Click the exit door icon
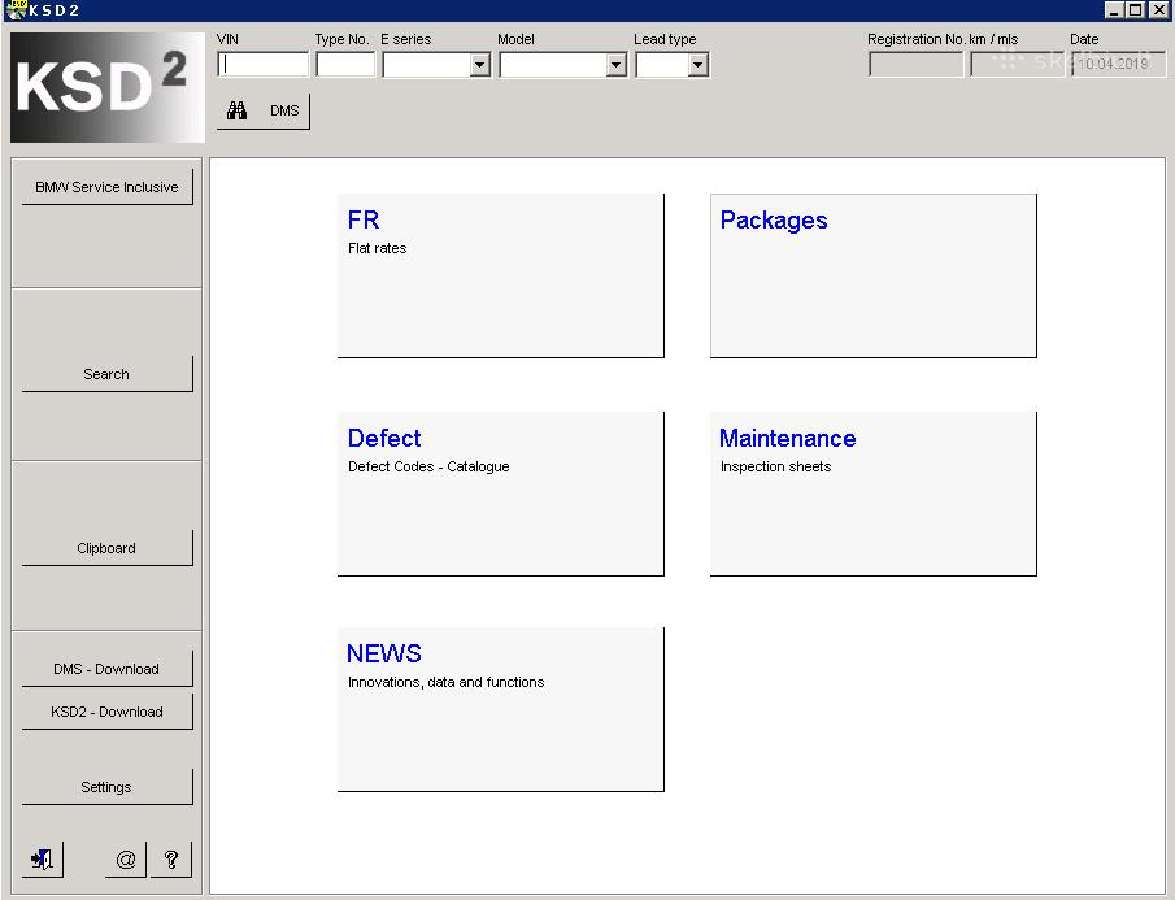 tap(42, 859)
